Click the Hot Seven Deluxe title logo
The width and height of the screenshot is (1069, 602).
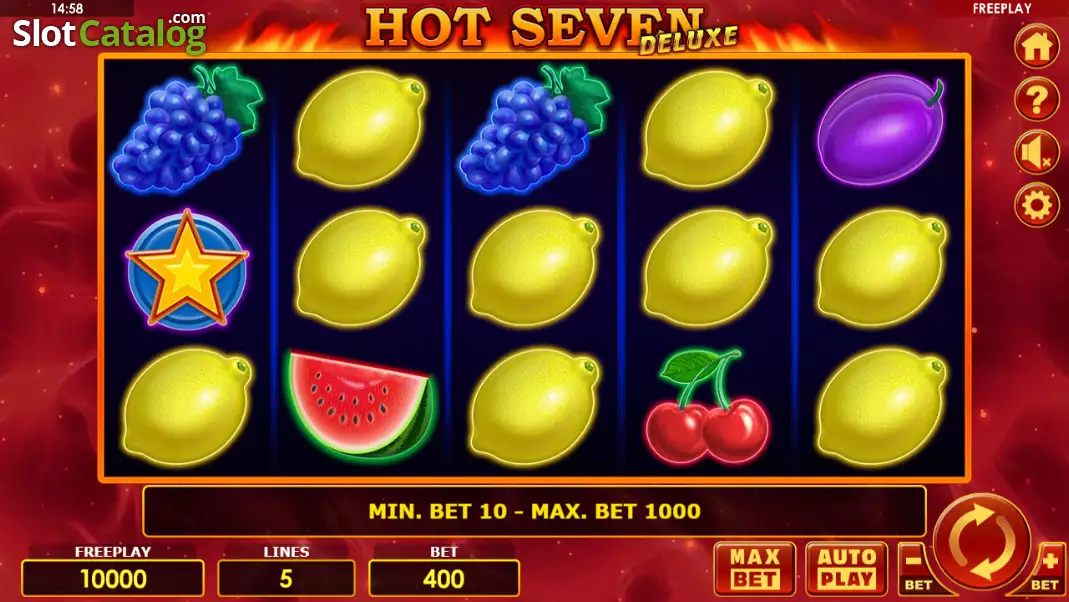[551, 31]
